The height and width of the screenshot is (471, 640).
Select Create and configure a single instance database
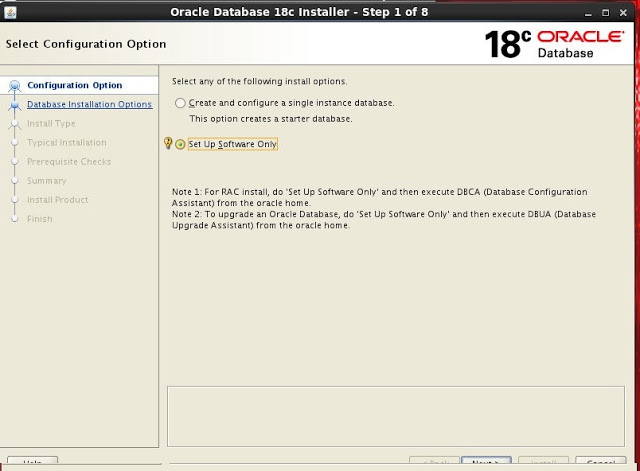[180, 103]
